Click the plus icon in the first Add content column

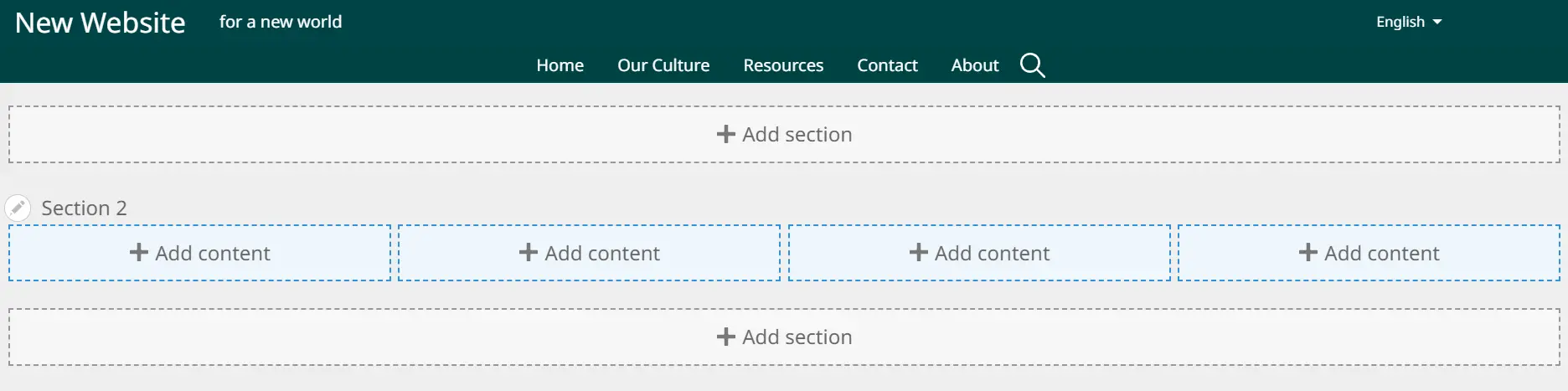point(139,252)
